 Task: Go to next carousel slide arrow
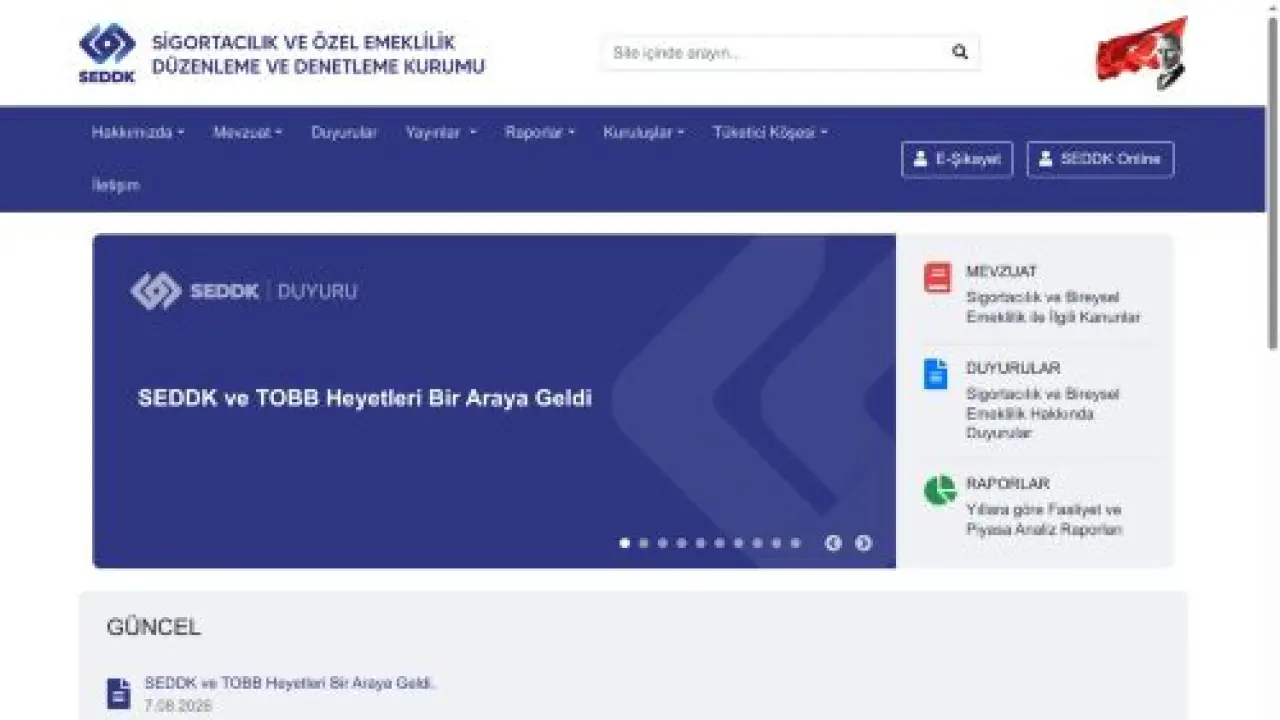click(863, 543)
